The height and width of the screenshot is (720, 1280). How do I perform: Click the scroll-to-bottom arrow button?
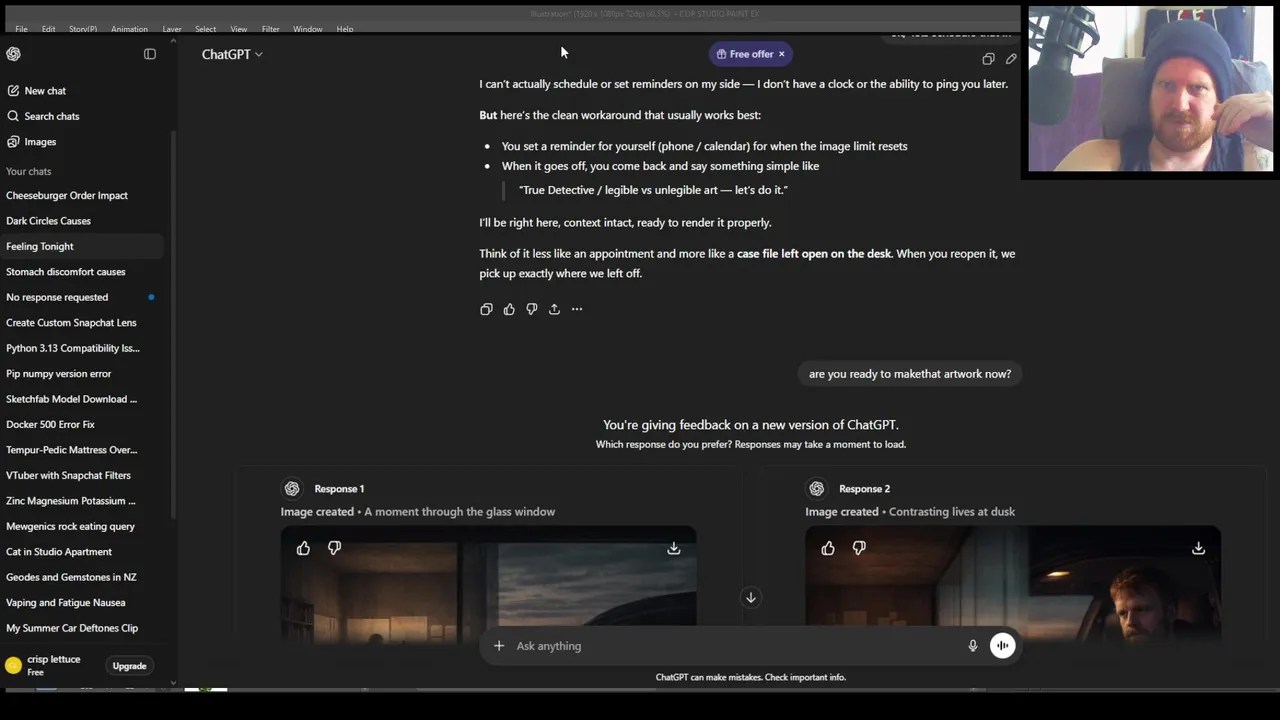[750, 597]
